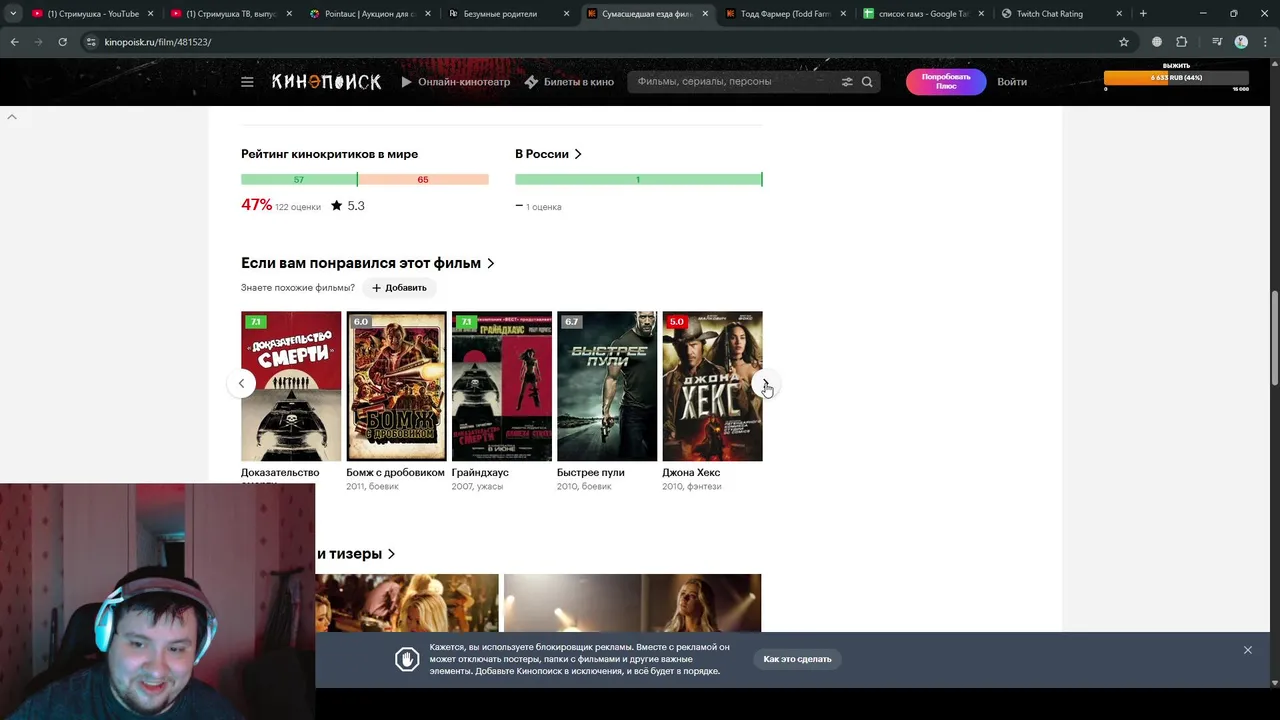Click the Быстрее пули title link

pos(591,472)
